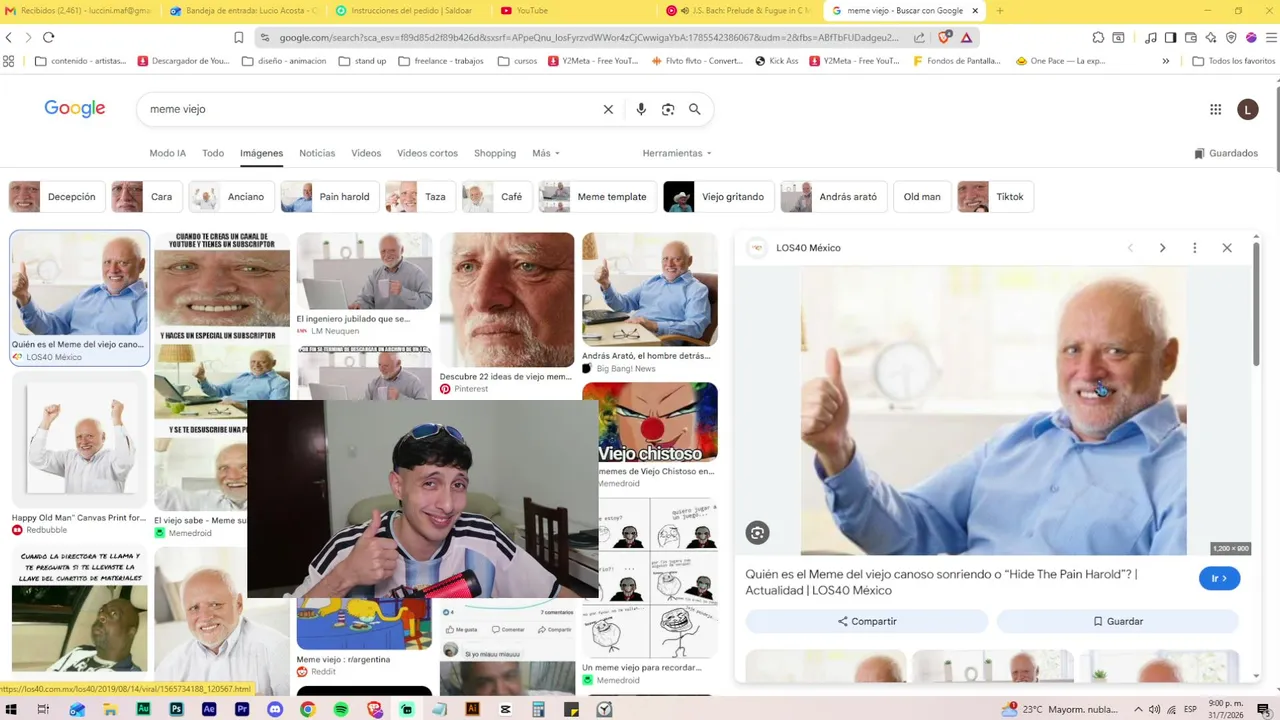Bookmark this page from the address bar
1280x720 pixels.
[238, 38]
